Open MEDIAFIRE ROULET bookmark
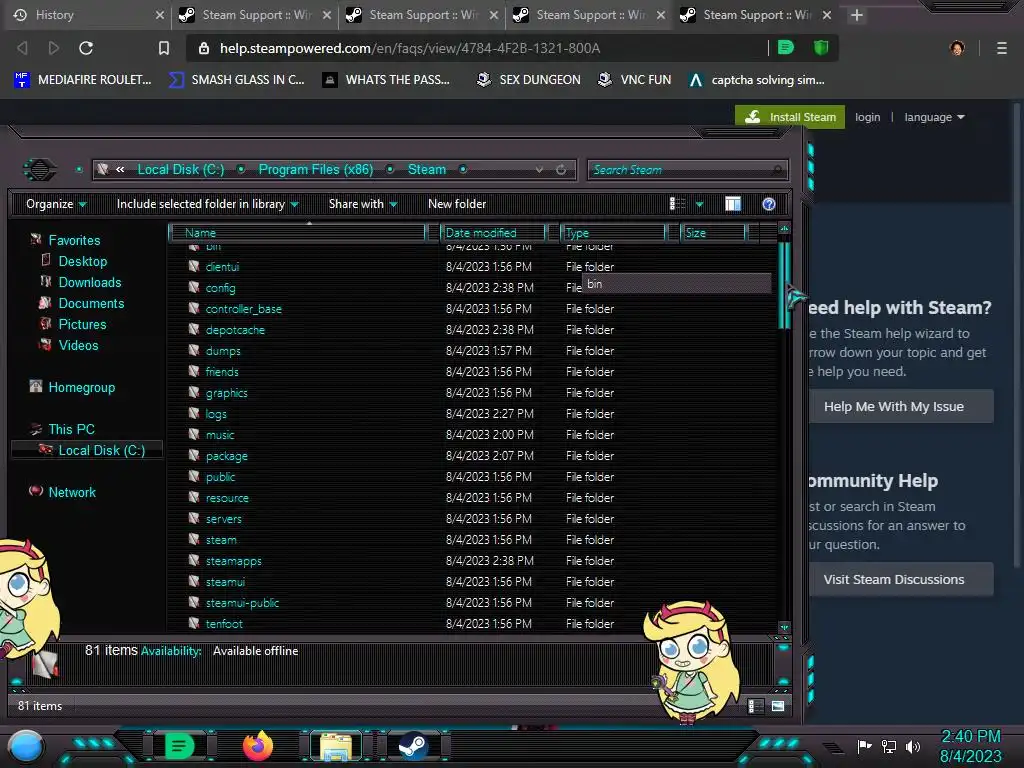 [83, 80]
